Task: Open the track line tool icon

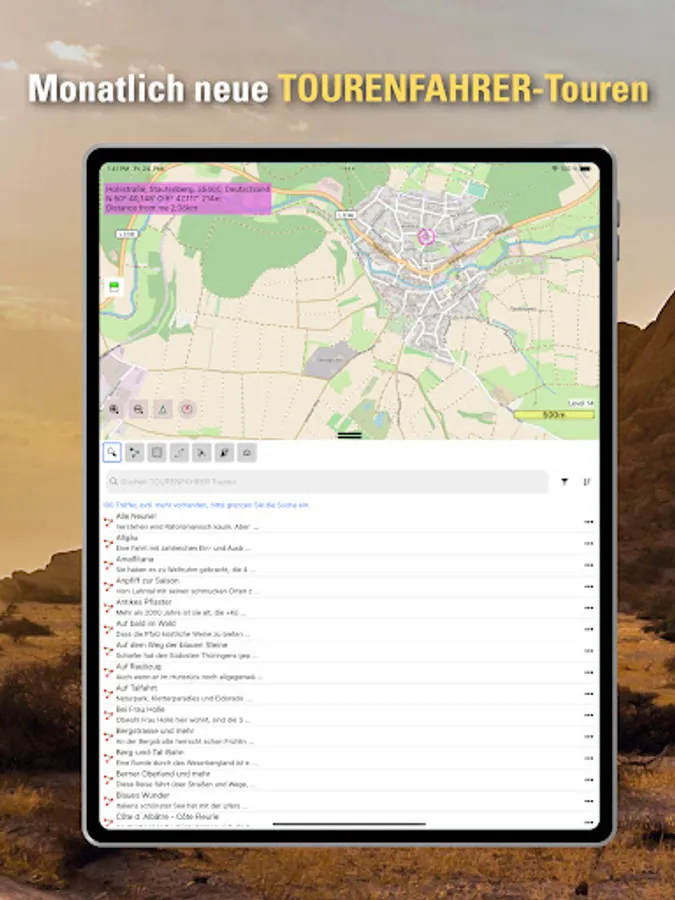Action: pos(179,453)
